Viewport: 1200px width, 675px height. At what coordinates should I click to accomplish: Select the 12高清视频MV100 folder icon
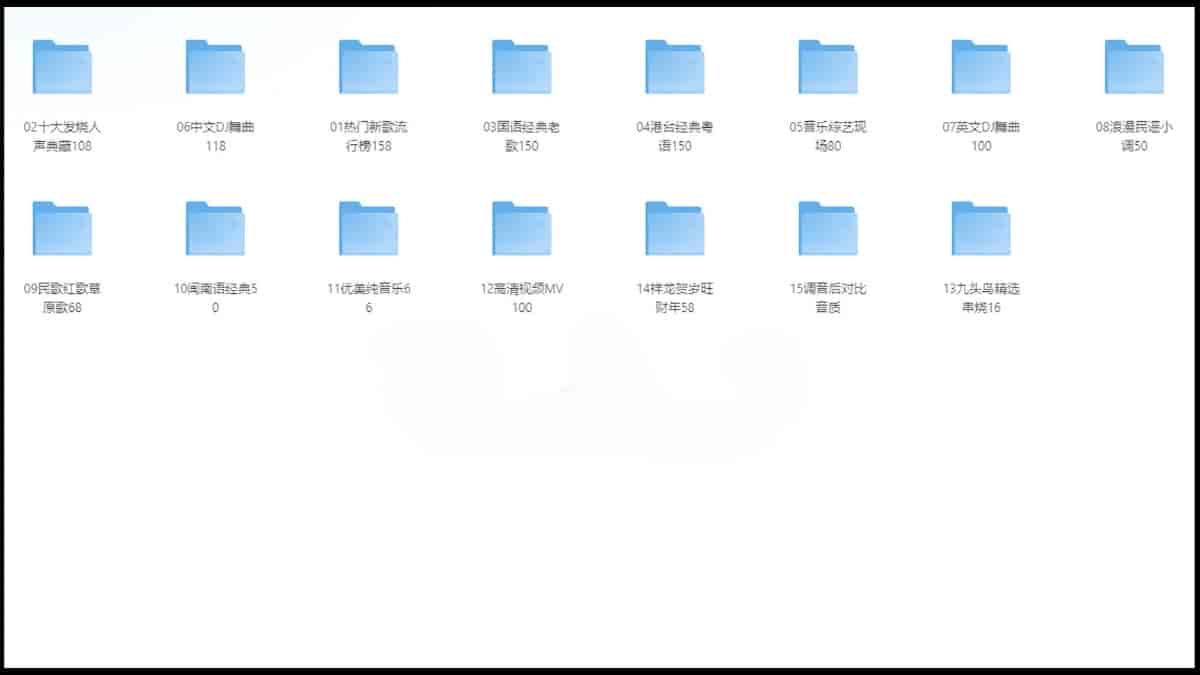[521, 229]
